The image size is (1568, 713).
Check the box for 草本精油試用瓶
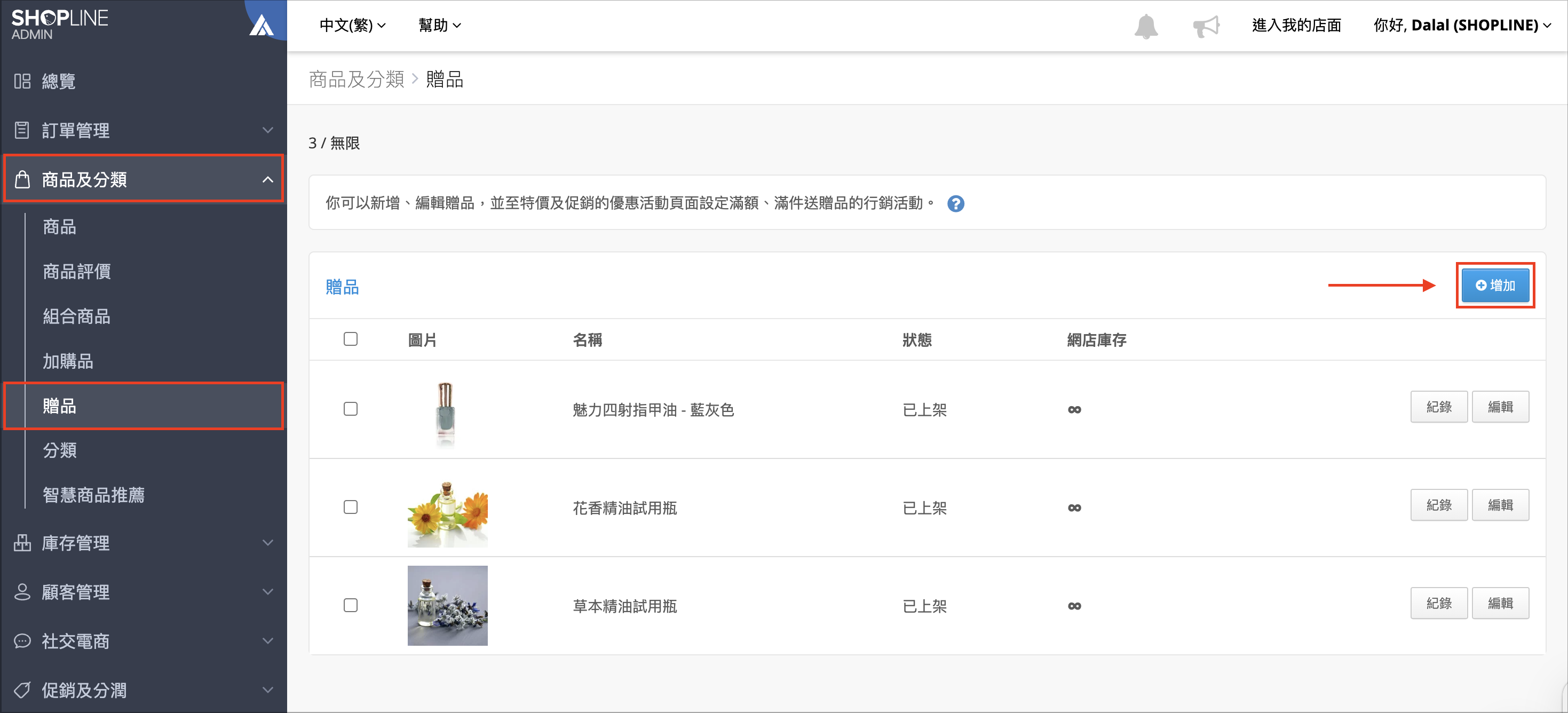pyautogui.click(x=351, y=605)
